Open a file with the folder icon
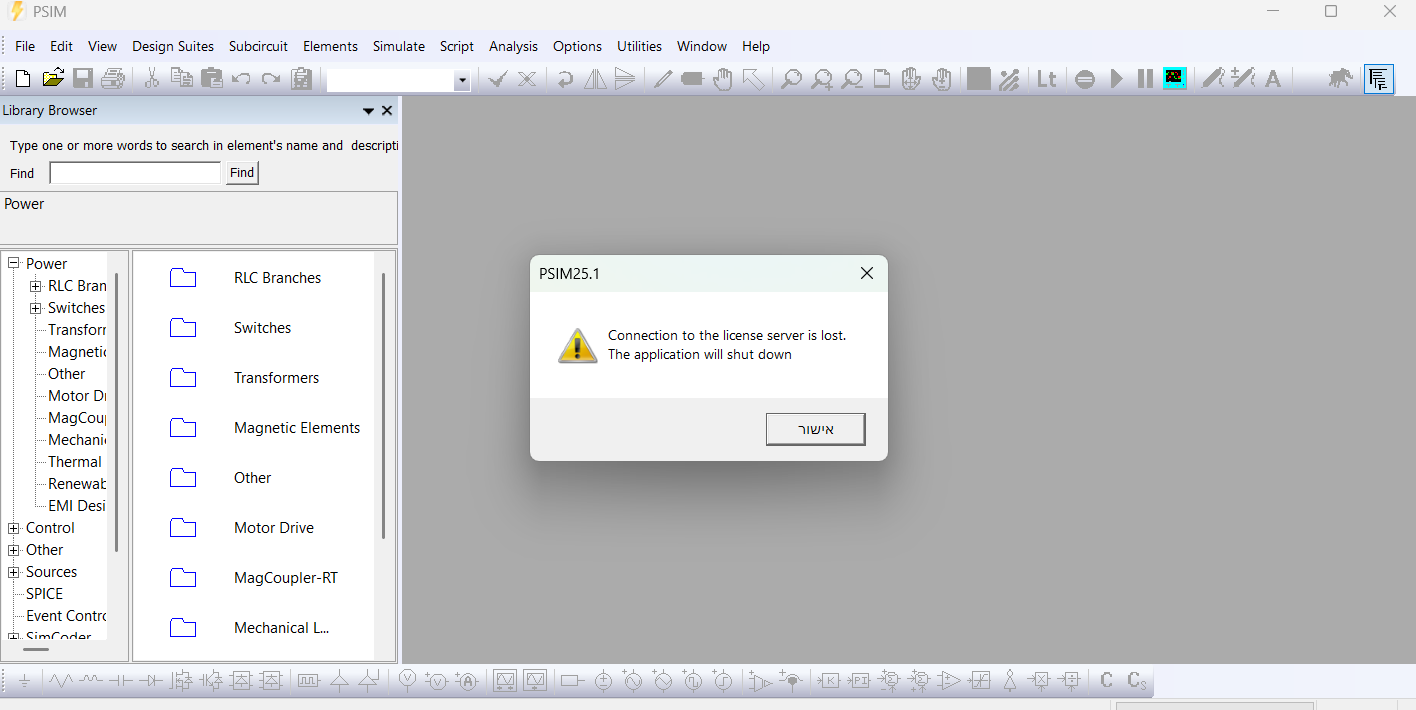Viewport: 1416px width, 710px height. click(53, 78)
